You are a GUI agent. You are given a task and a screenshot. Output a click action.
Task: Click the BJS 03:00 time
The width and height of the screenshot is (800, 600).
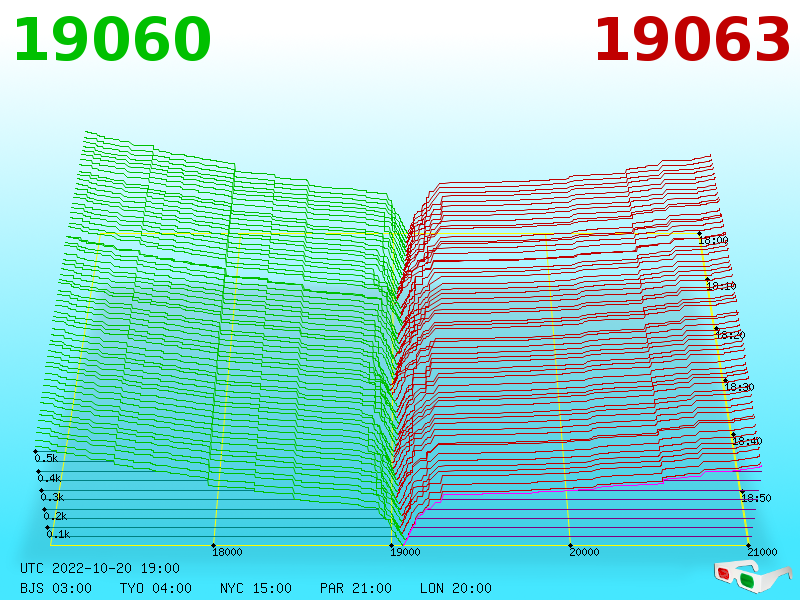click(x=56, y=588)
